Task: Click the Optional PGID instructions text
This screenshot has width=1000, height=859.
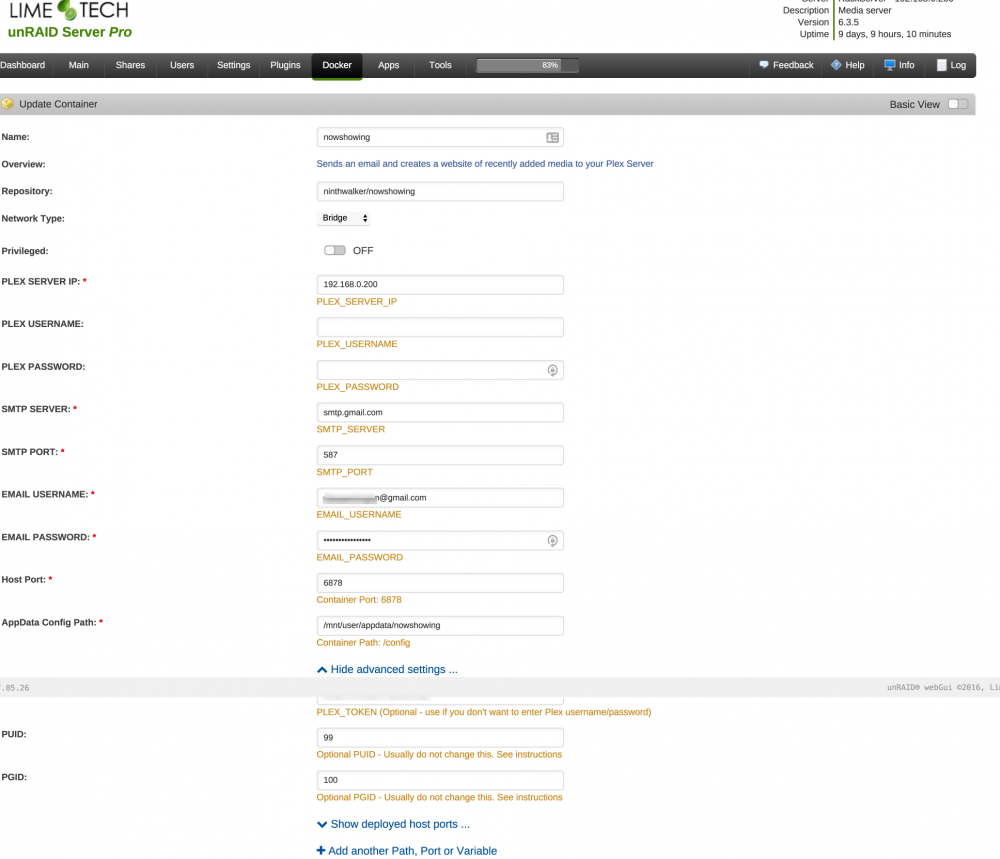Action: coord(439,797)
